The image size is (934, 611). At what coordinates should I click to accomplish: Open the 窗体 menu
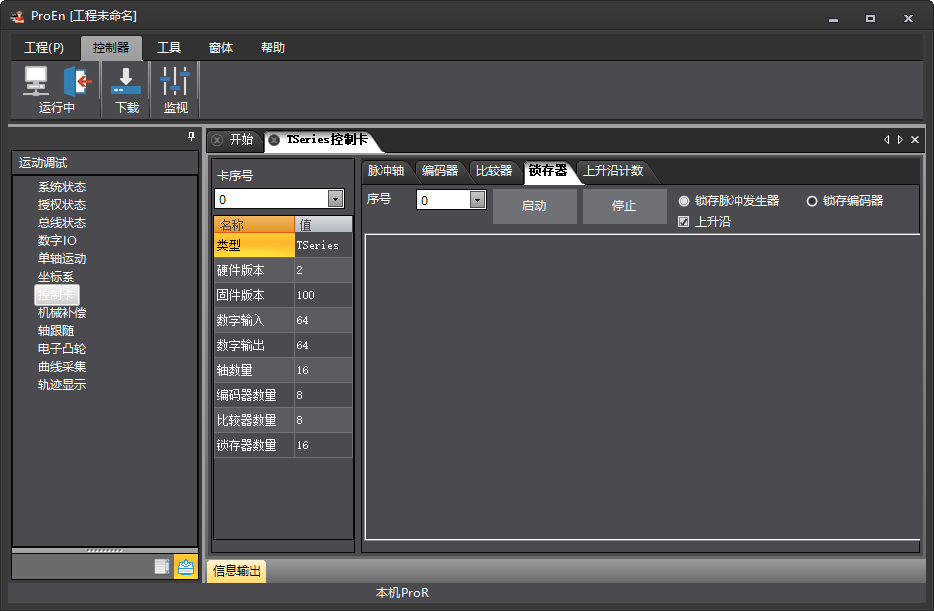(x=221, y=48)
